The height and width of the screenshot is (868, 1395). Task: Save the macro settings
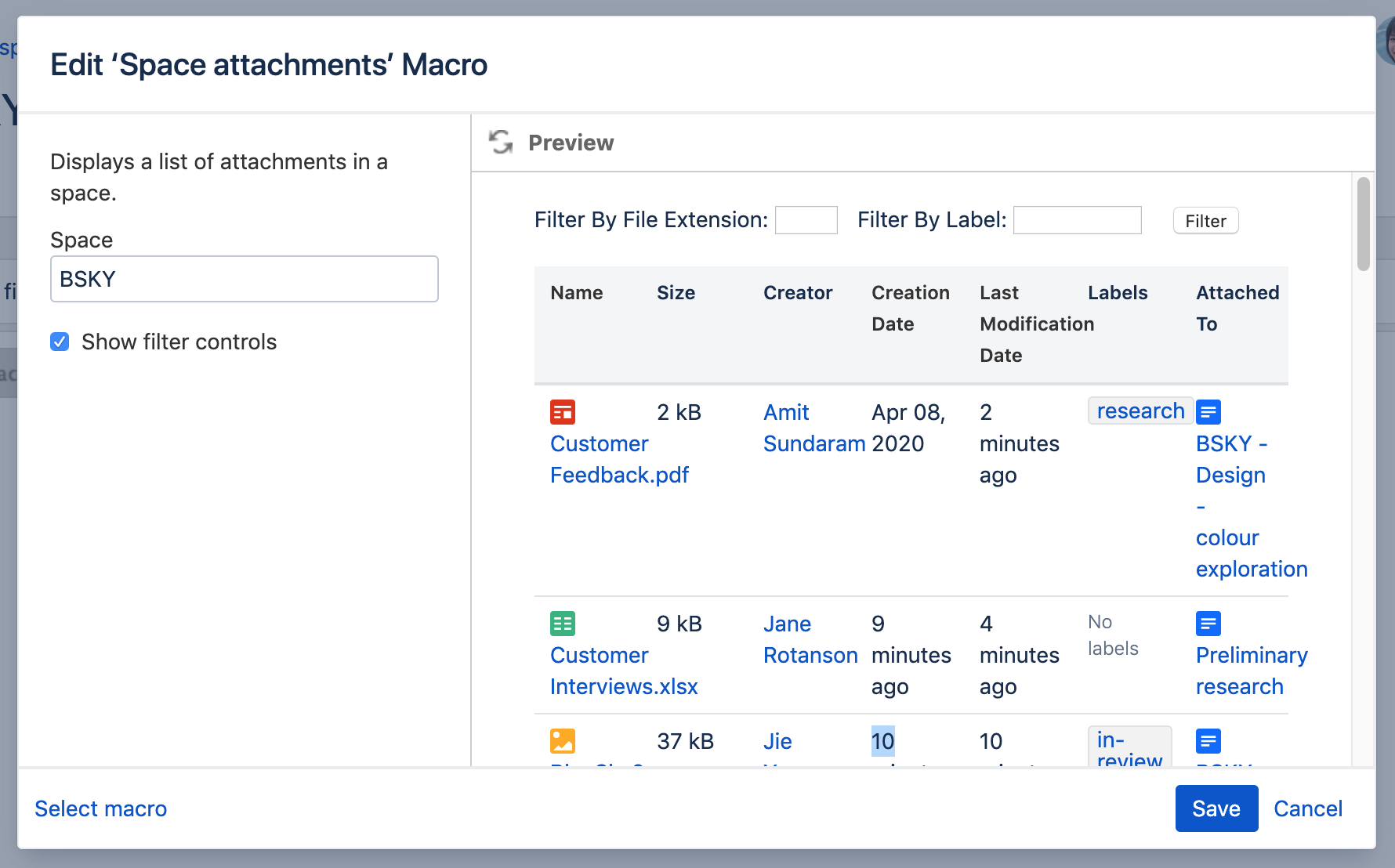point(1216,808)
